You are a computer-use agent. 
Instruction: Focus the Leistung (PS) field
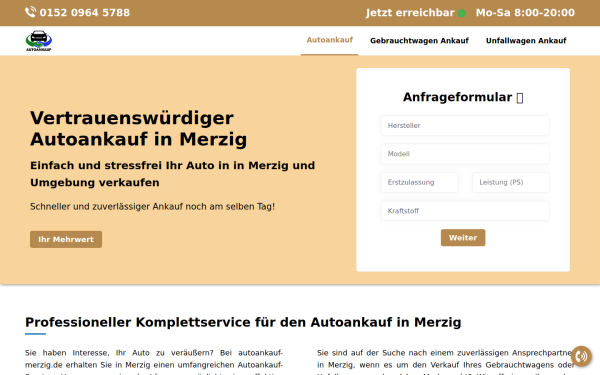(x=511, y=182)
